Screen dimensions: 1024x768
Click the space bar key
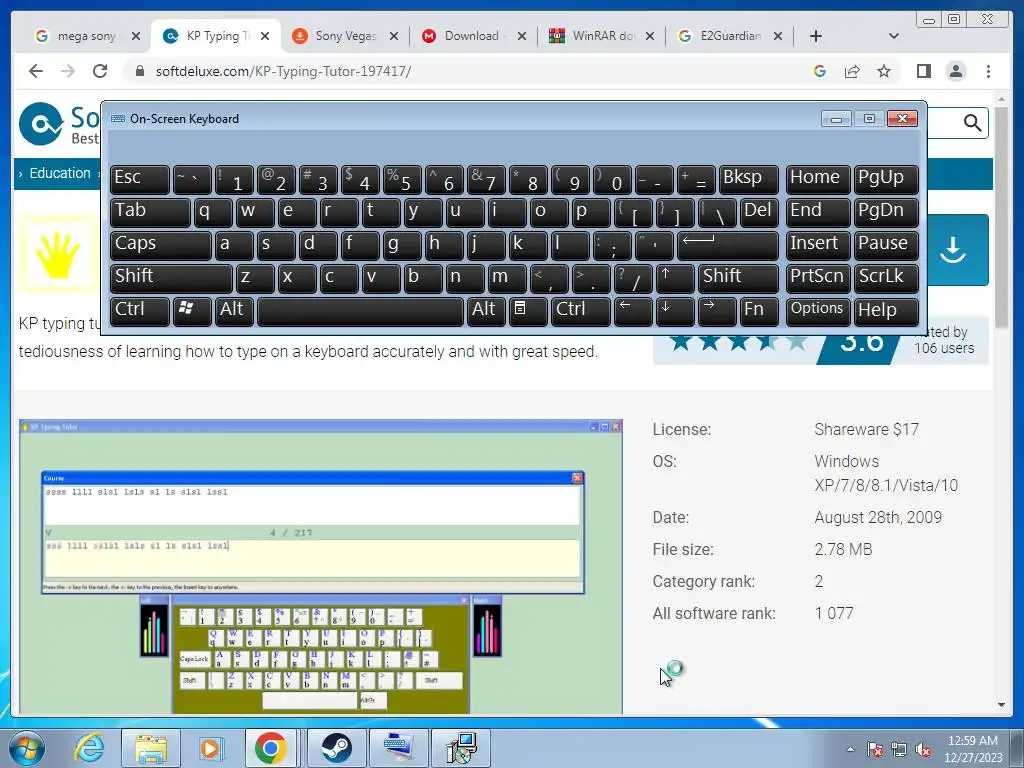point(360,311)
